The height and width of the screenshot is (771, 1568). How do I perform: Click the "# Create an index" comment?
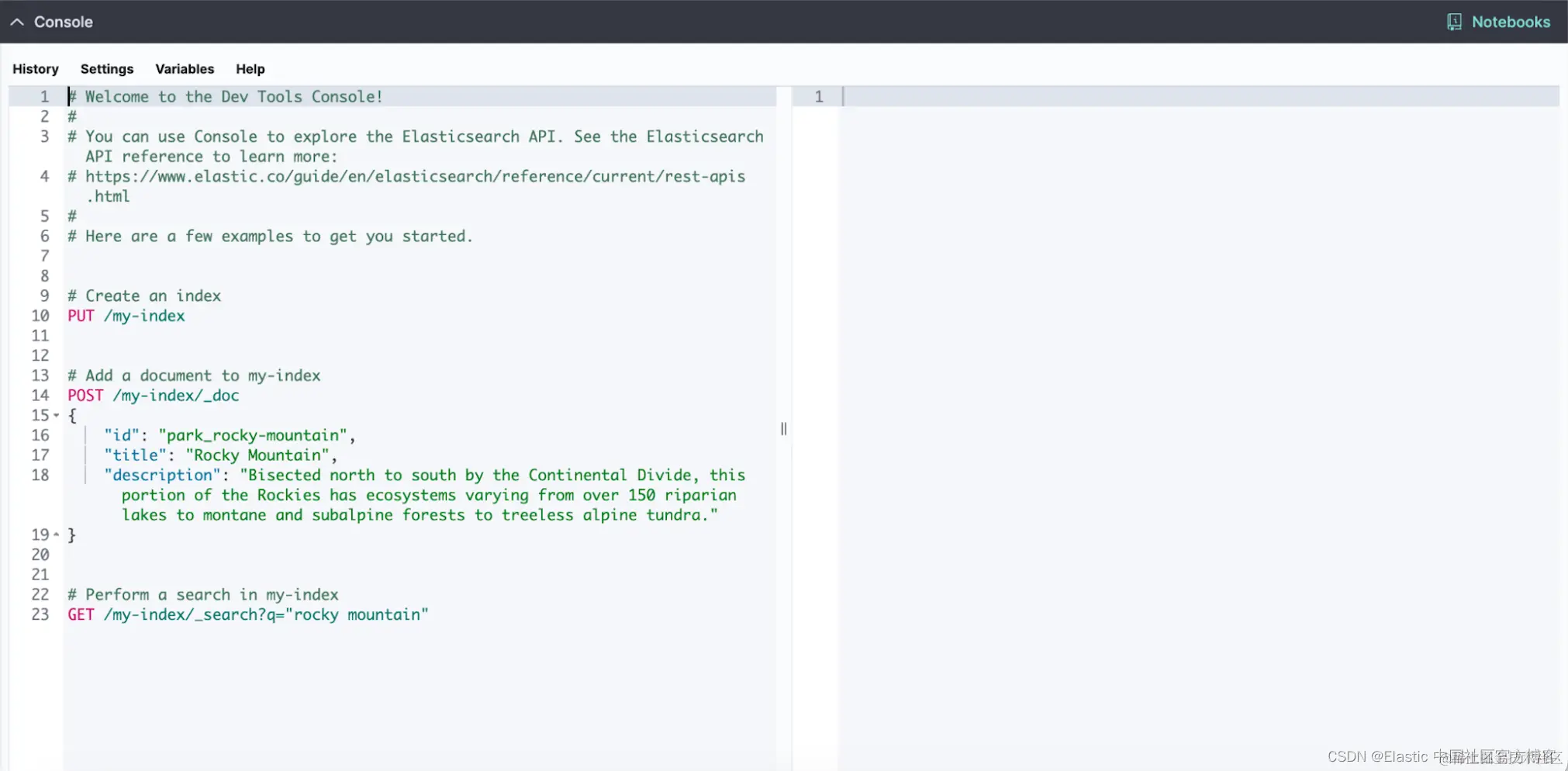144,296
